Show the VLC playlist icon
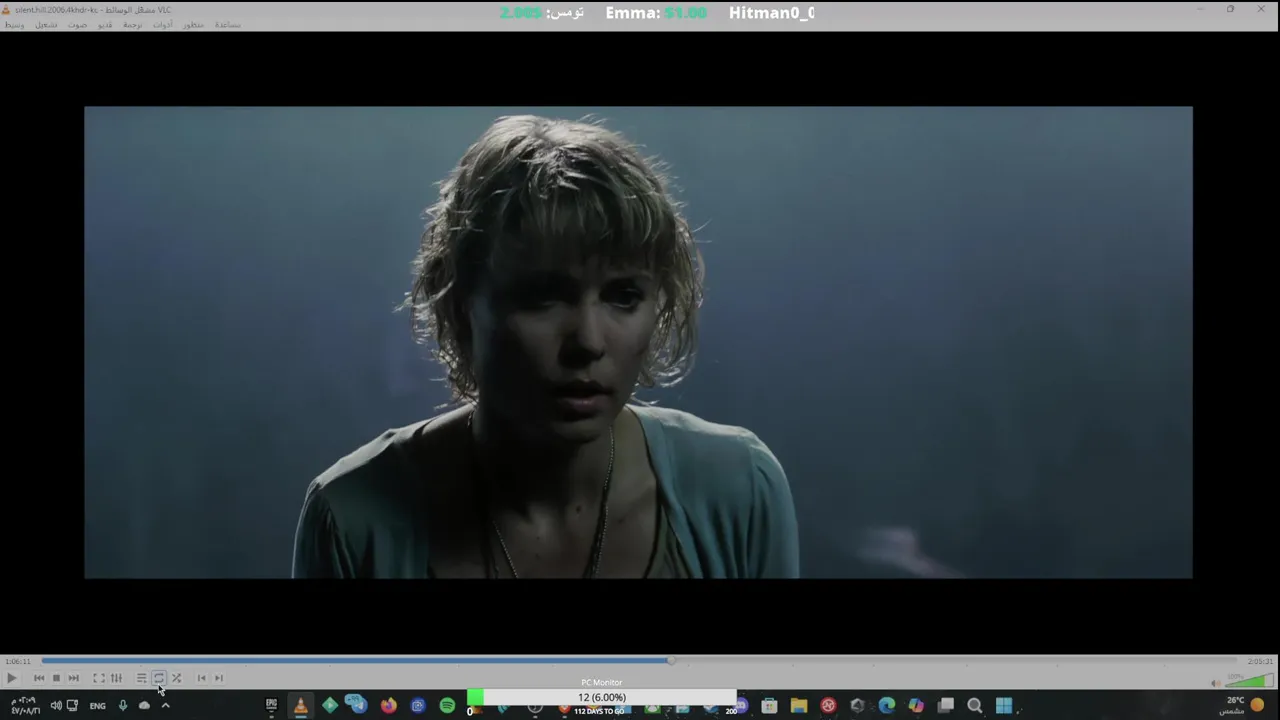The image size is (1280, 720). click(142, 678)
